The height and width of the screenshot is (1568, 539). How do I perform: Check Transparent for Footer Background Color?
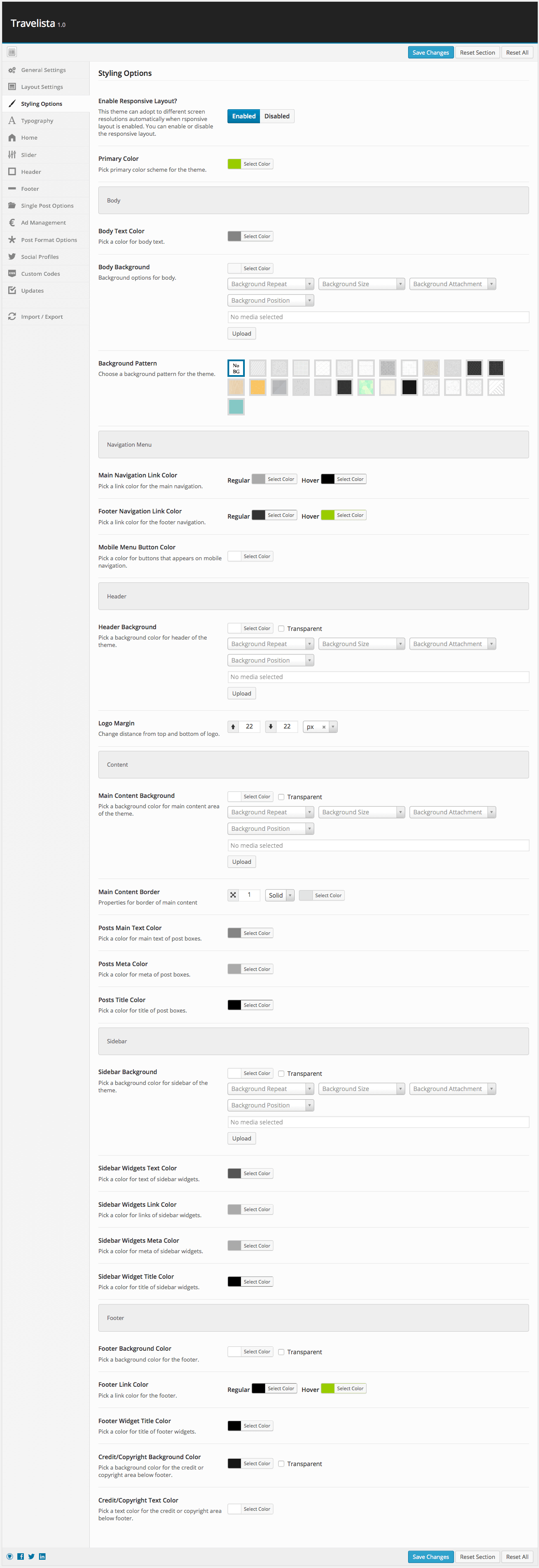[x=281, y=1352]
